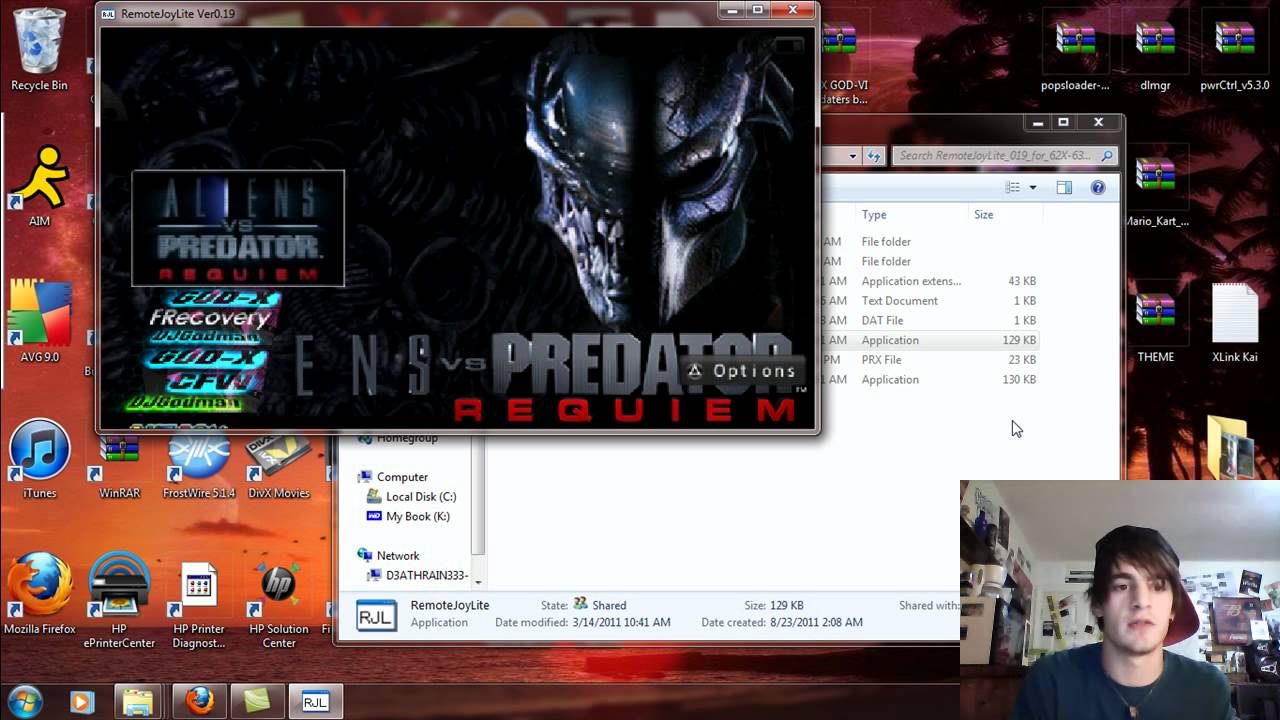Viewport: 1280px width, 720px height.
Task: Switch to RJL taskbar button
Action: pyautogui.click(x=315, y=702)
